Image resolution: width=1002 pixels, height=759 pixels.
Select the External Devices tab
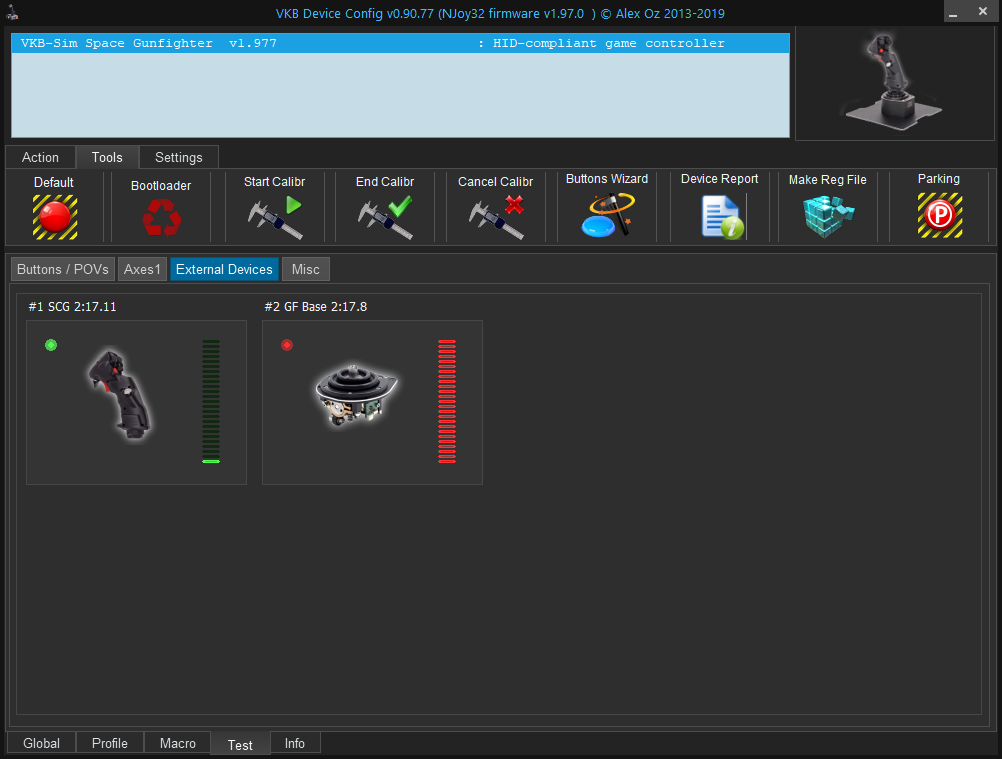[x=224, y=269]
